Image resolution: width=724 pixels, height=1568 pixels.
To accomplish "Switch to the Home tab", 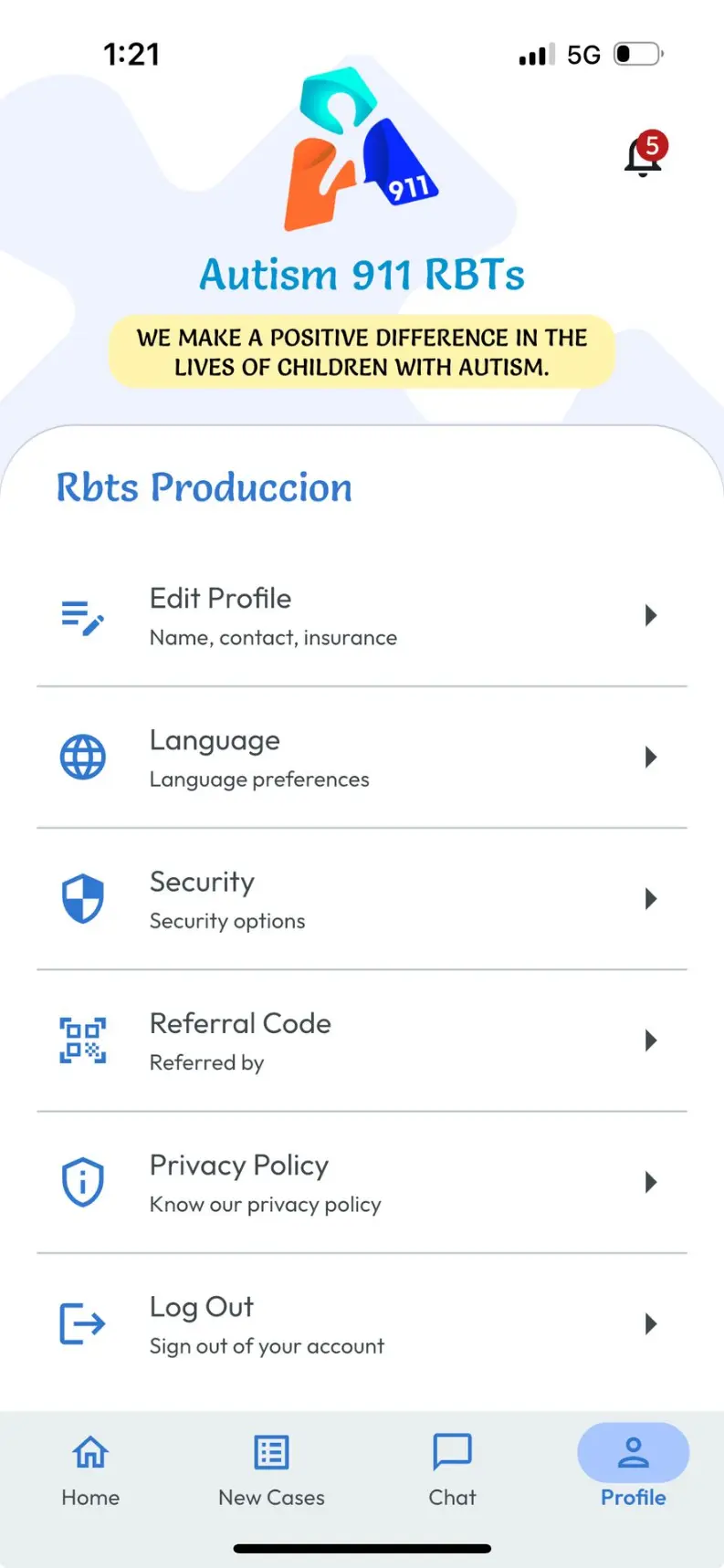I will click(x=90, y=1469).
